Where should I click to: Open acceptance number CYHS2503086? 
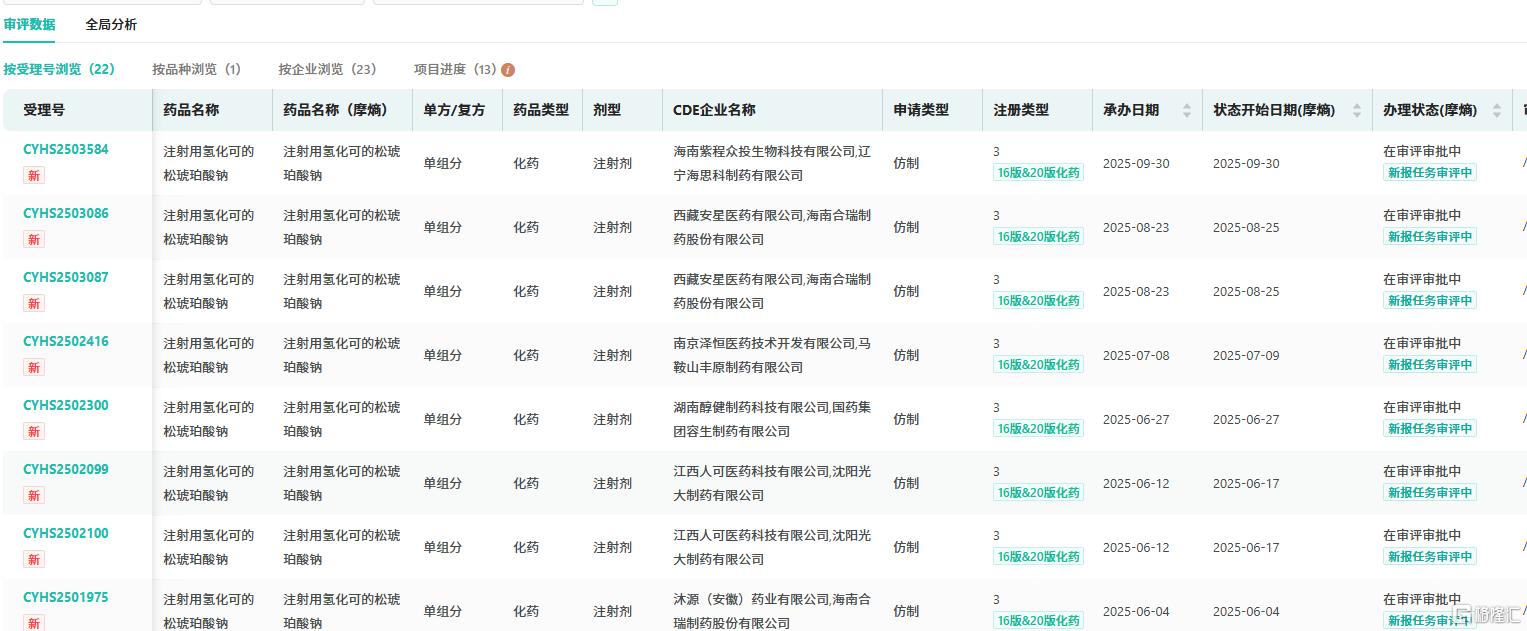click(66, 214)
